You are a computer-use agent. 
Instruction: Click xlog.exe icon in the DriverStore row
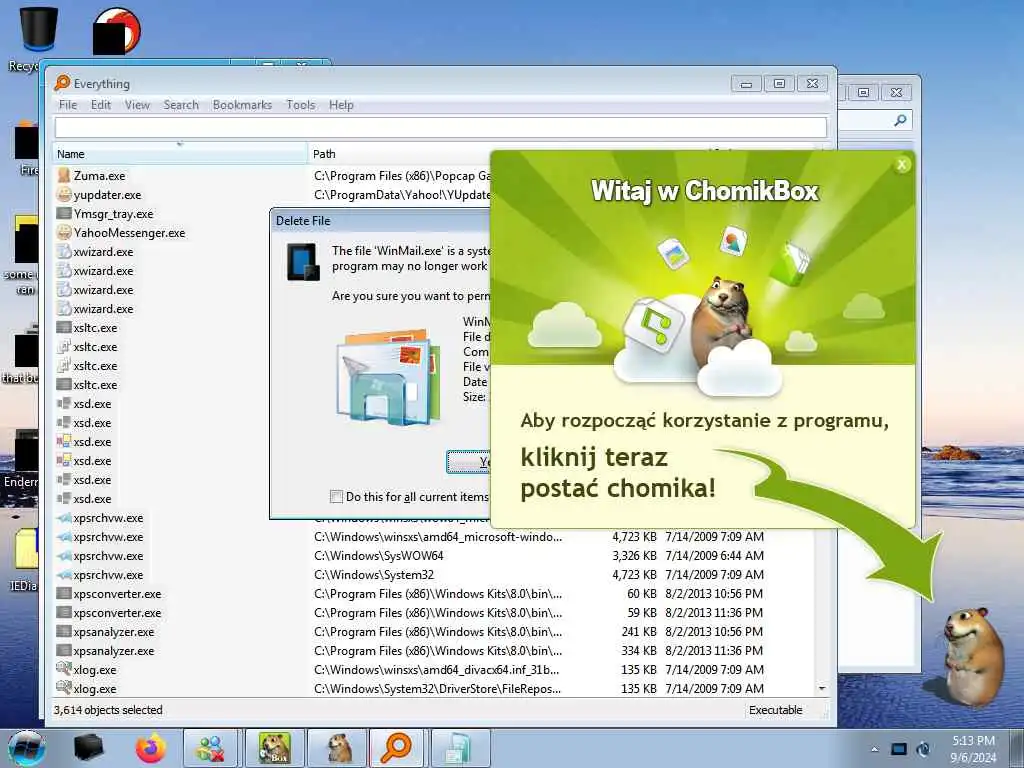[x=63, y=688]
